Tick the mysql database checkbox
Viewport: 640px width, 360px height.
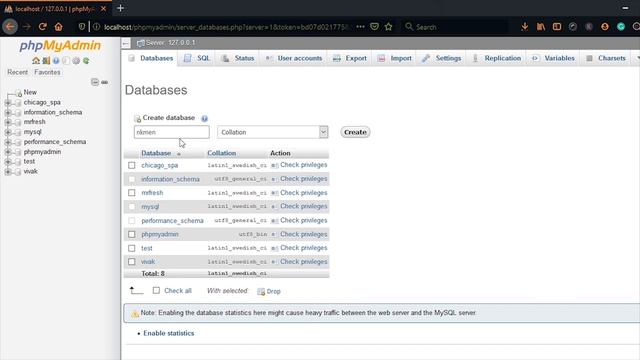[131, 207]
